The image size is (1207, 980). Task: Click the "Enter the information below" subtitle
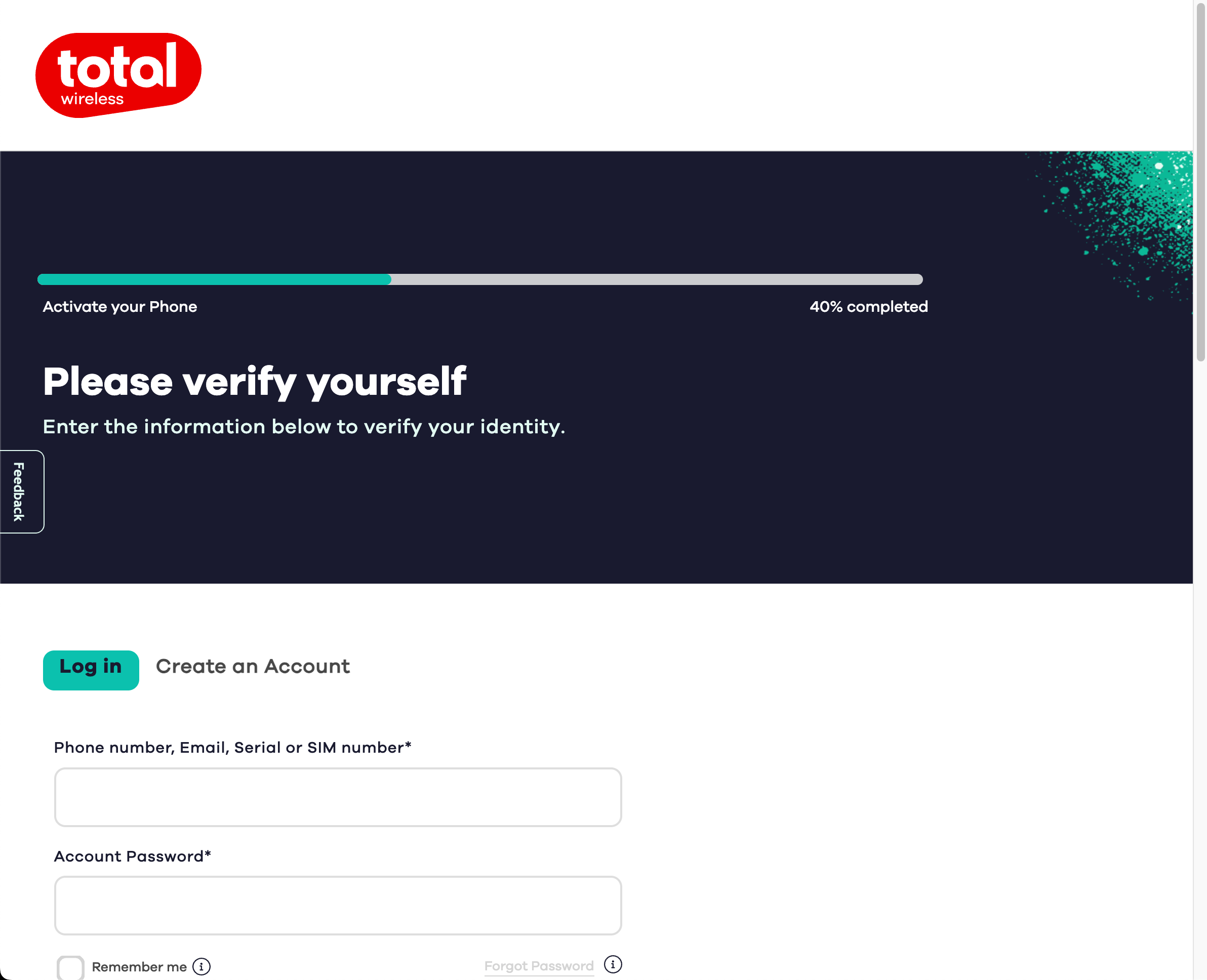click(x=304, y=427)
